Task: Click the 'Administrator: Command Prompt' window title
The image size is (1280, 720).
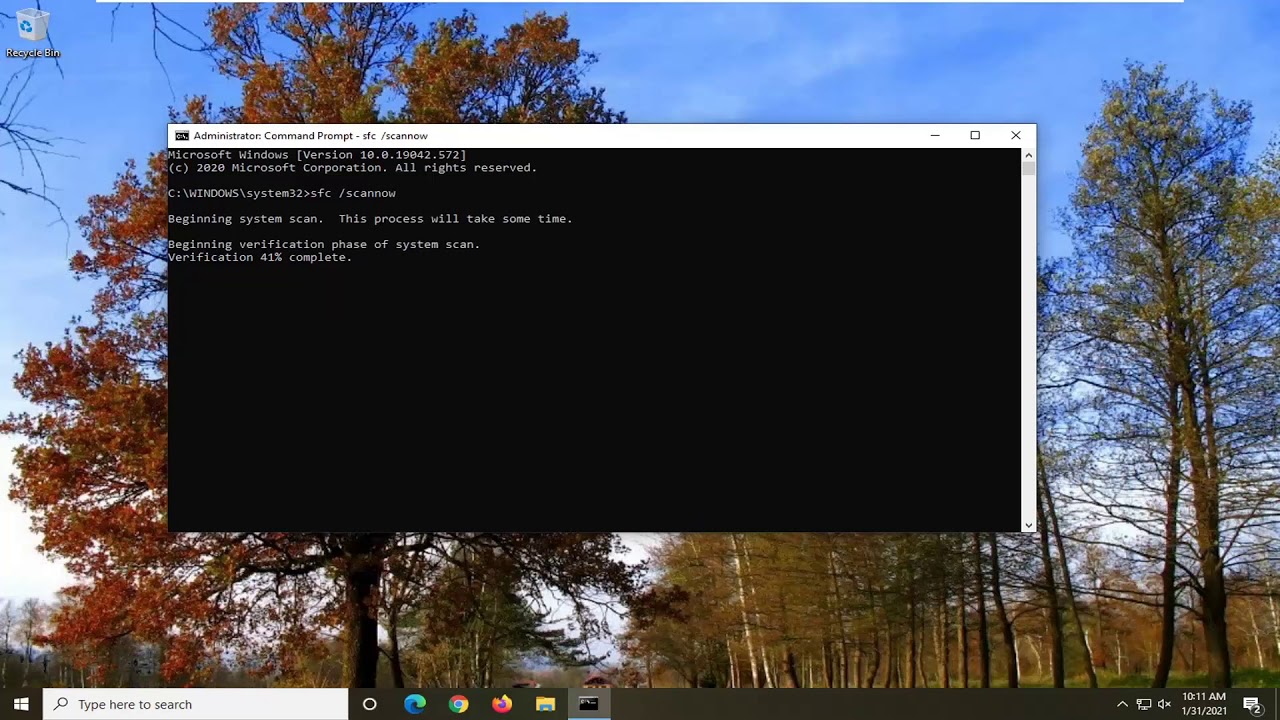Action: (311, 136)
